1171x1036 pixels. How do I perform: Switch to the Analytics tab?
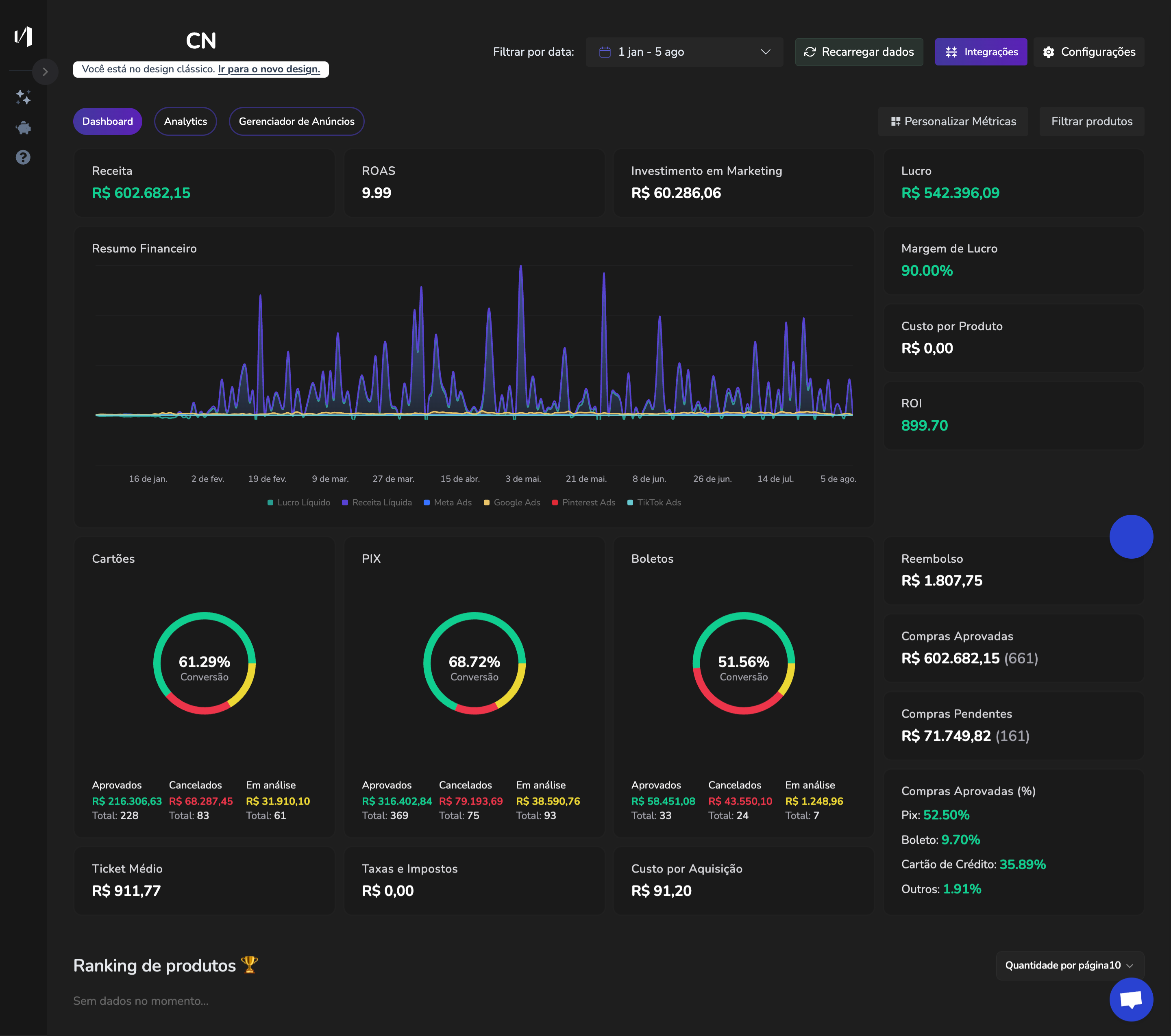[x=185, y=122]
